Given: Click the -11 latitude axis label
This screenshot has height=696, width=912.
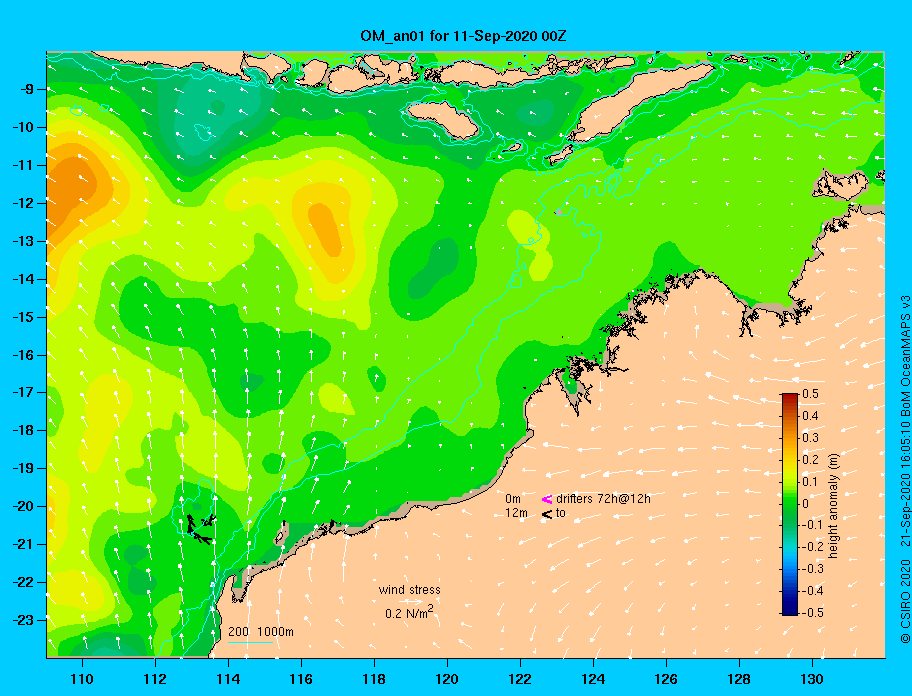Looking at the screenshot, I should coord(23,166).
